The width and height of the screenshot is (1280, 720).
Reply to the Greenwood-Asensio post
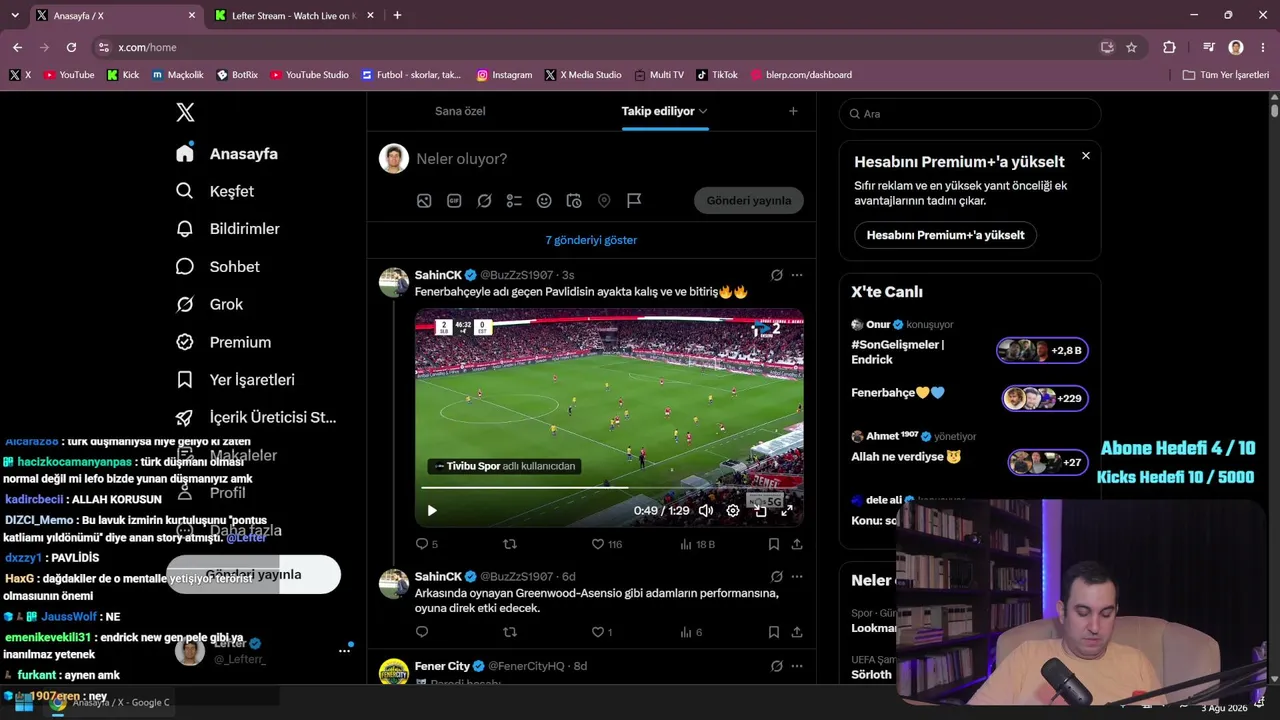click(x=422, y=632)
